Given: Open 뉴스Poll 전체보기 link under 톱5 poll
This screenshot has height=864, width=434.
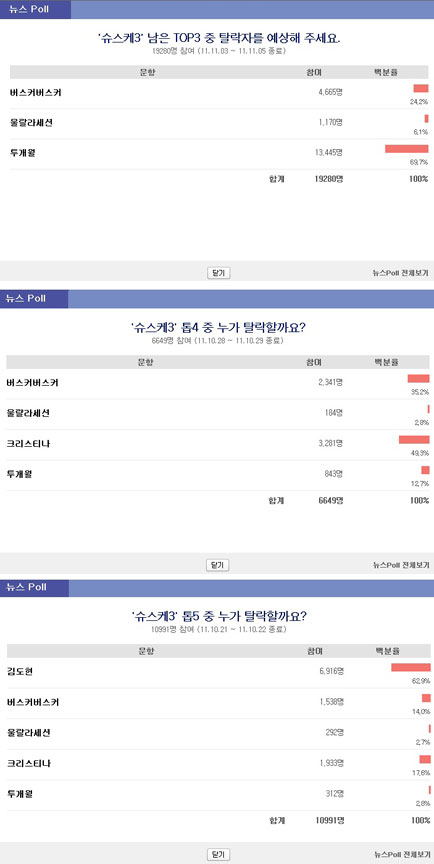Looking at the screenshot, I should click(400, 855).
